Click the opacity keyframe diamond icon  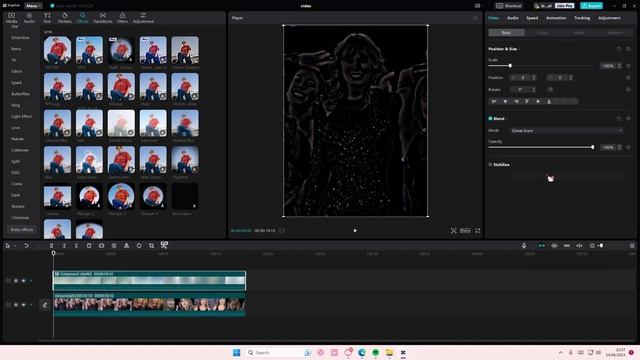(629, 147)
